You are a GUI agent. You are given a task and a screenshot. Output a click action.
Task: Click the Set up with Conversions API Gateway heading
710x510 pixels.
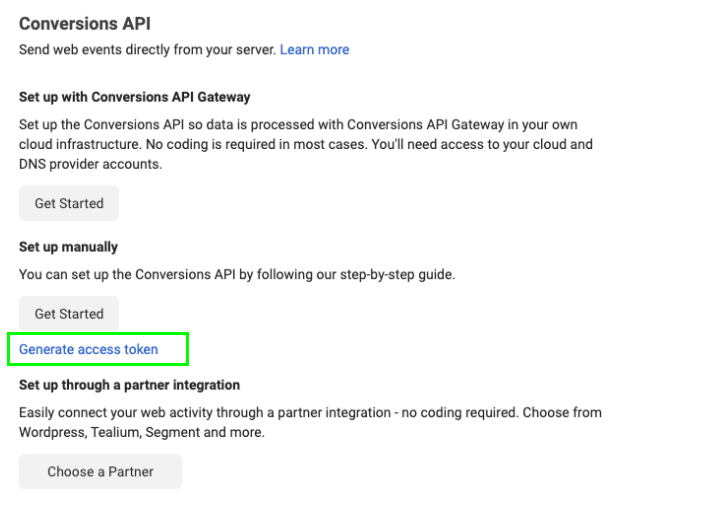(x=134, y=97)
